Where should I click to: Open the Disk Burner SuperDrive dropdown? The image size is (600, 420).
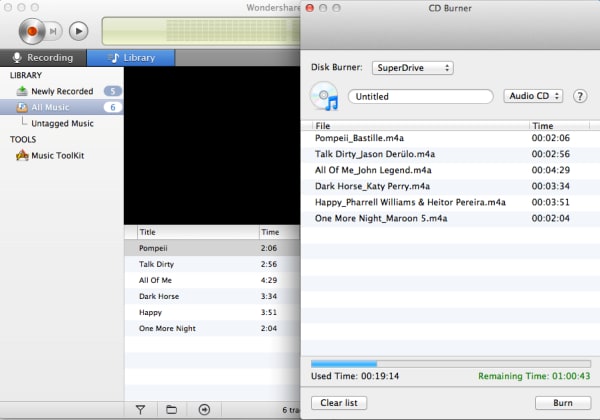[412, 68]
